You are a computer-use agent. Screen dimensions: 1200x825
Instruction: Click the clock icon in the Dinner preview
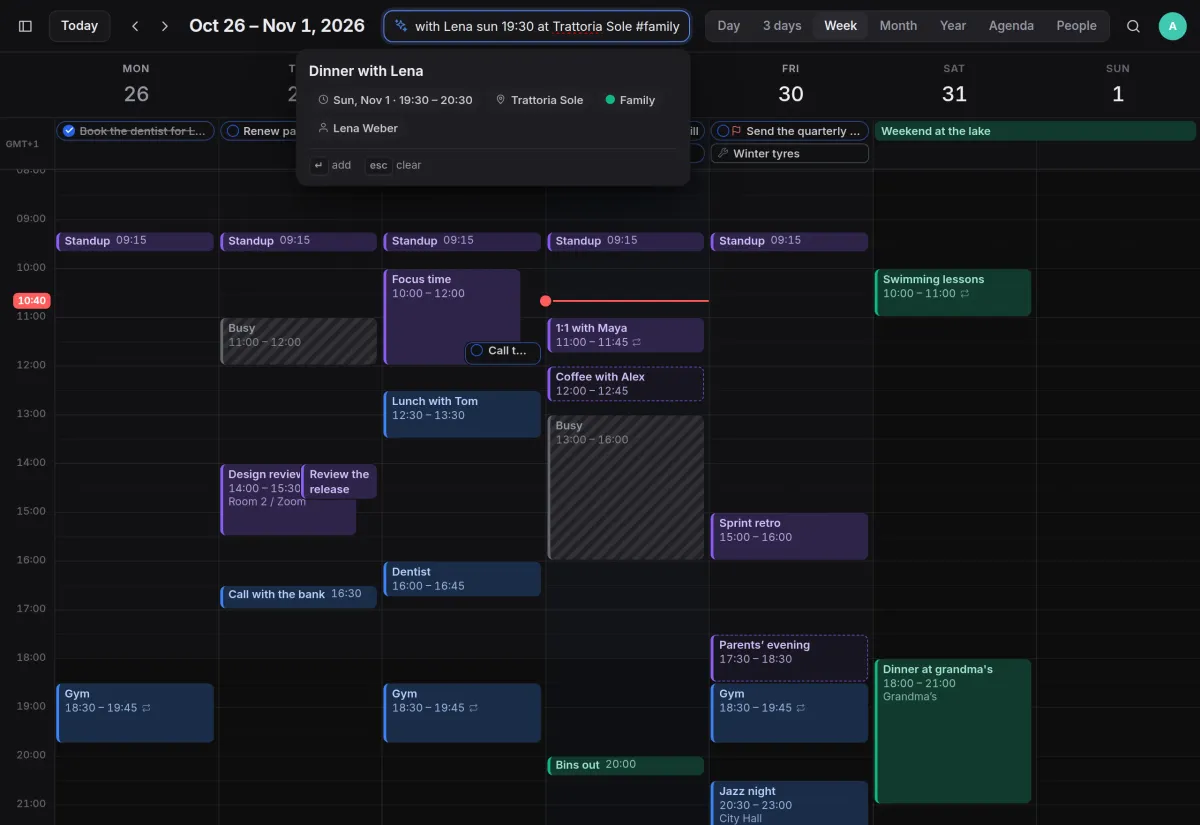pyautogui.click(x=323, y=100)
